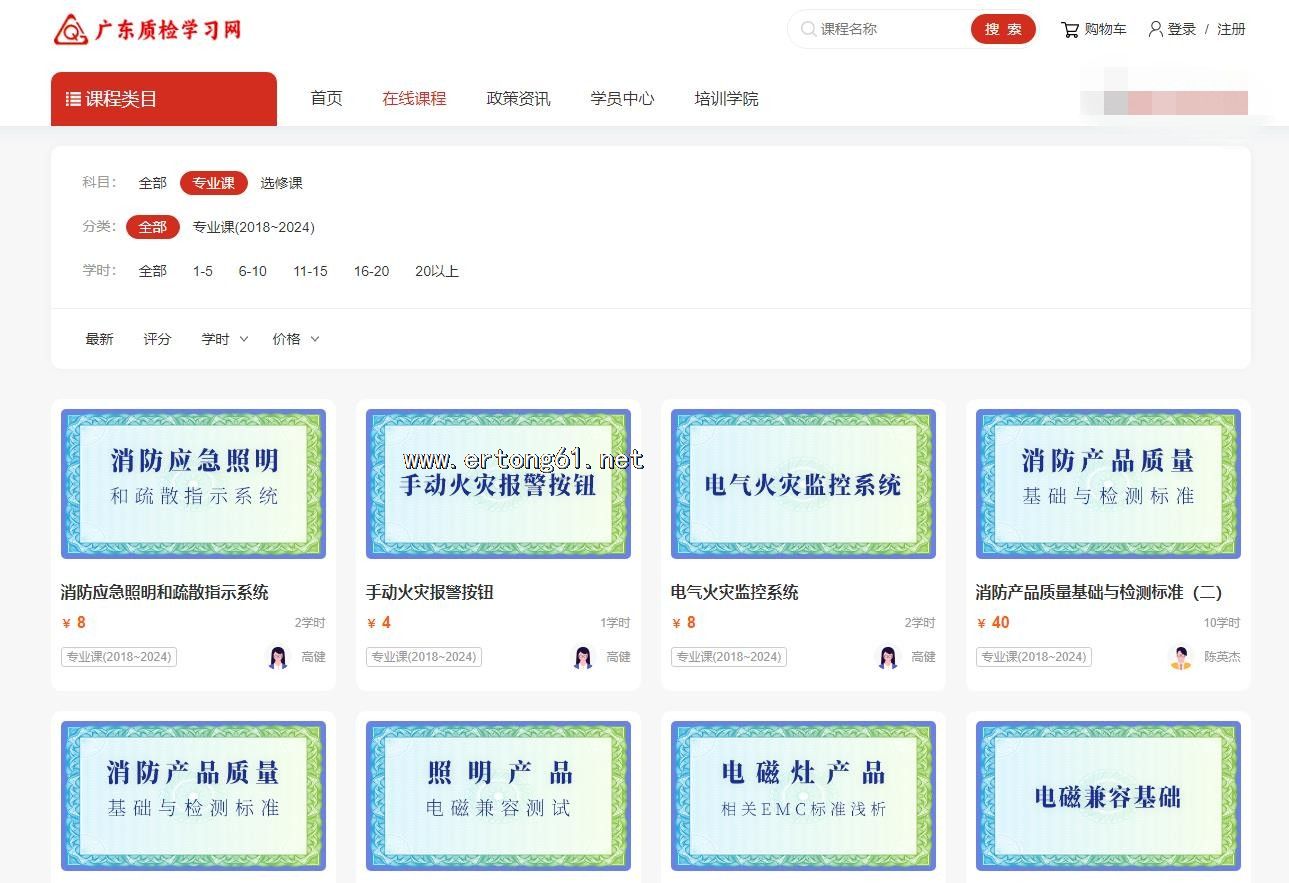Select 专业课(2018~2024) category filter
The image size is (1289, 883).
click(x=253, y=227)
